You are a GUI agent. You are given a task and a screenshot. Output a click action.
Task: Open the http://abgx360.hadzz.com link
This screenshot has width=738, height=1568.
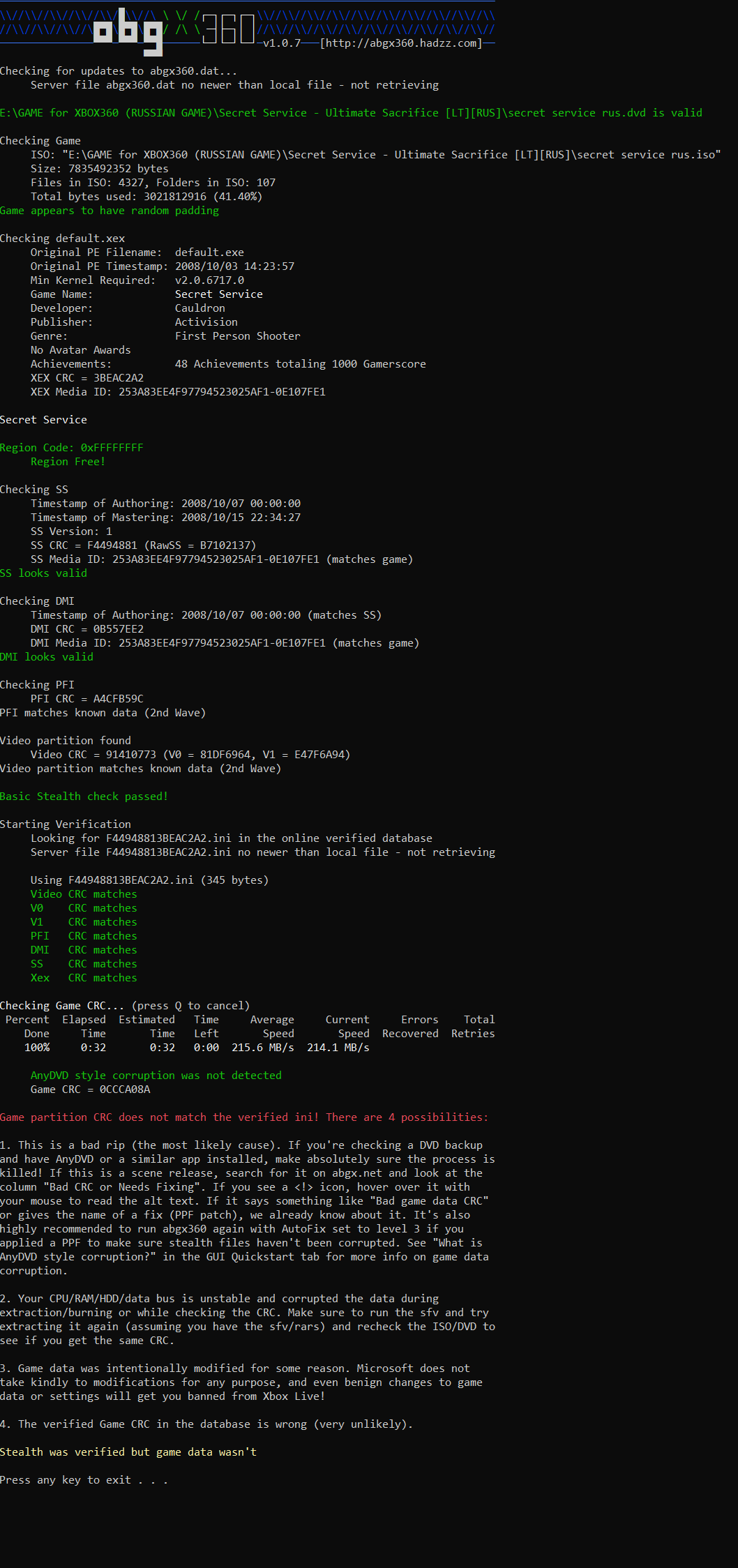click(x=400, y=43)
